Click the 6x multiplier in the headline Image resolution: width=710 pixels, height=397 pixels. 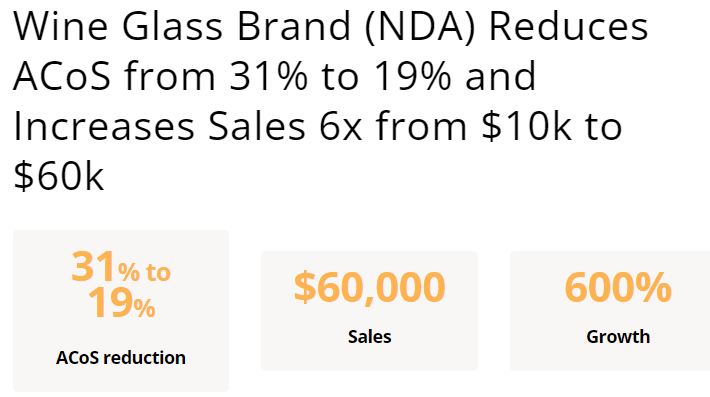[x=341, y=127]
